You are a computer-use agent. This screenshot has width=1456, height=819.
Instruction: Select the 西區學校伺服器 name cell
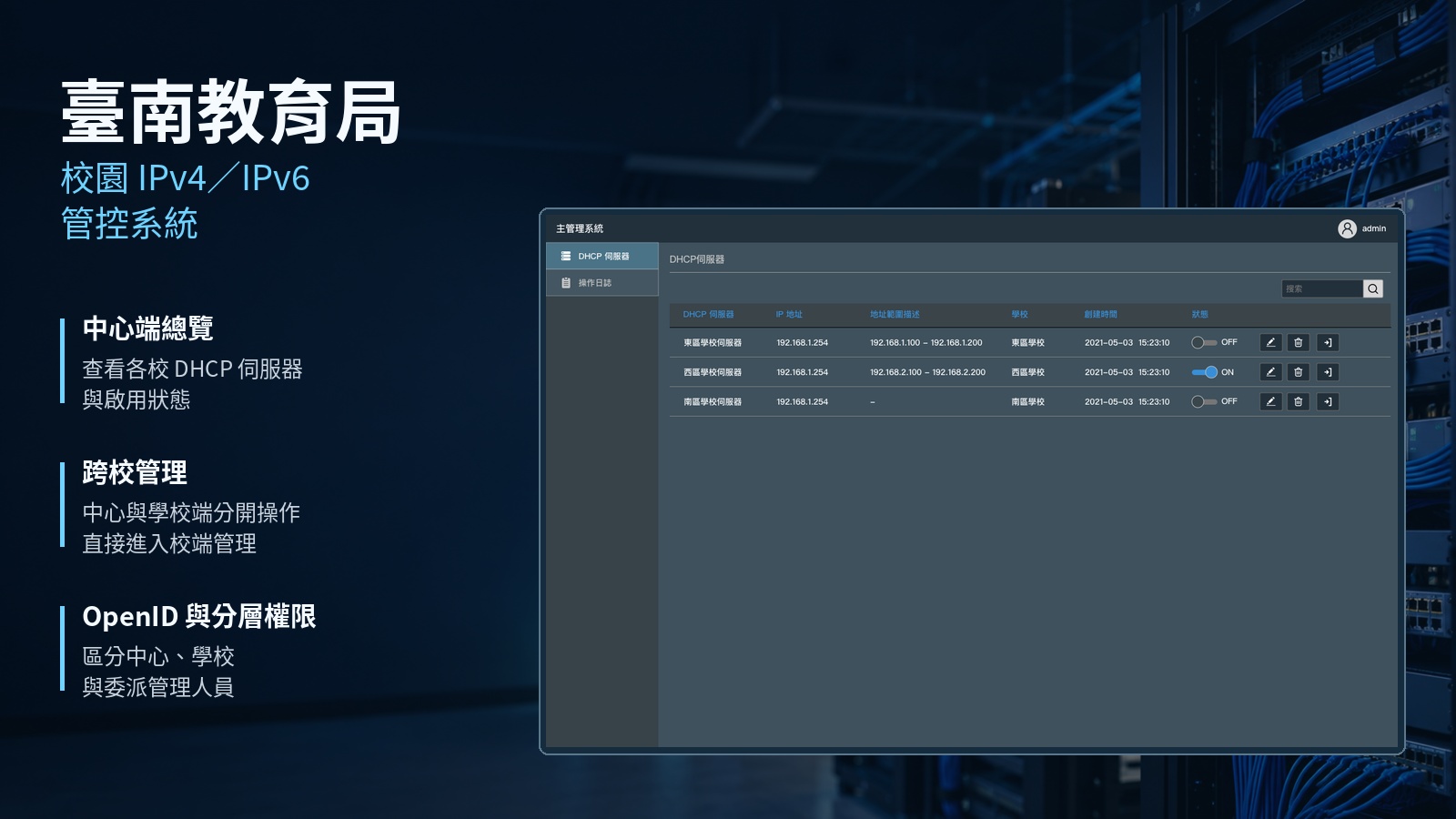713,372
